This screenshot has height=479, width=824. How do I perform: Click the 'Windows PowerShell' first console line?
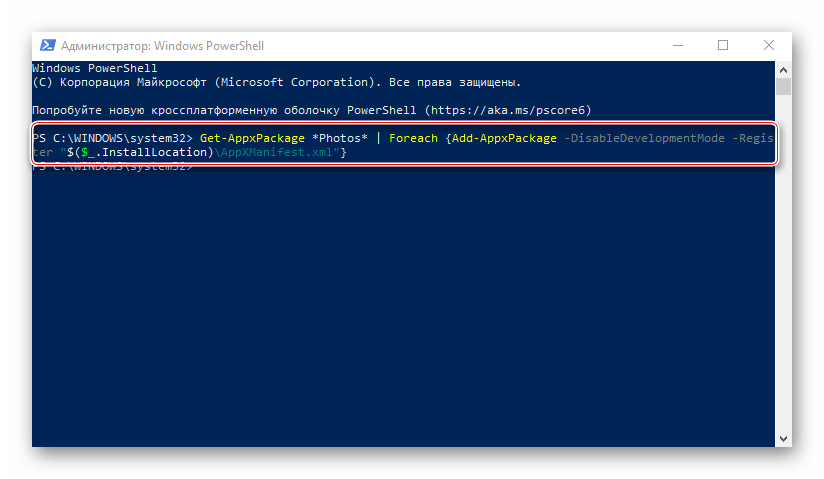click(x=95, y=68)
